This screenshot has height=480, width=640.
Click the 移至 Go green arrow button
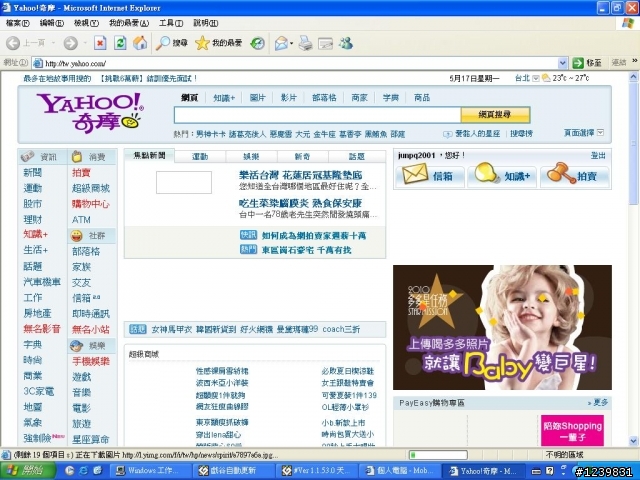[x=587, y=63]
